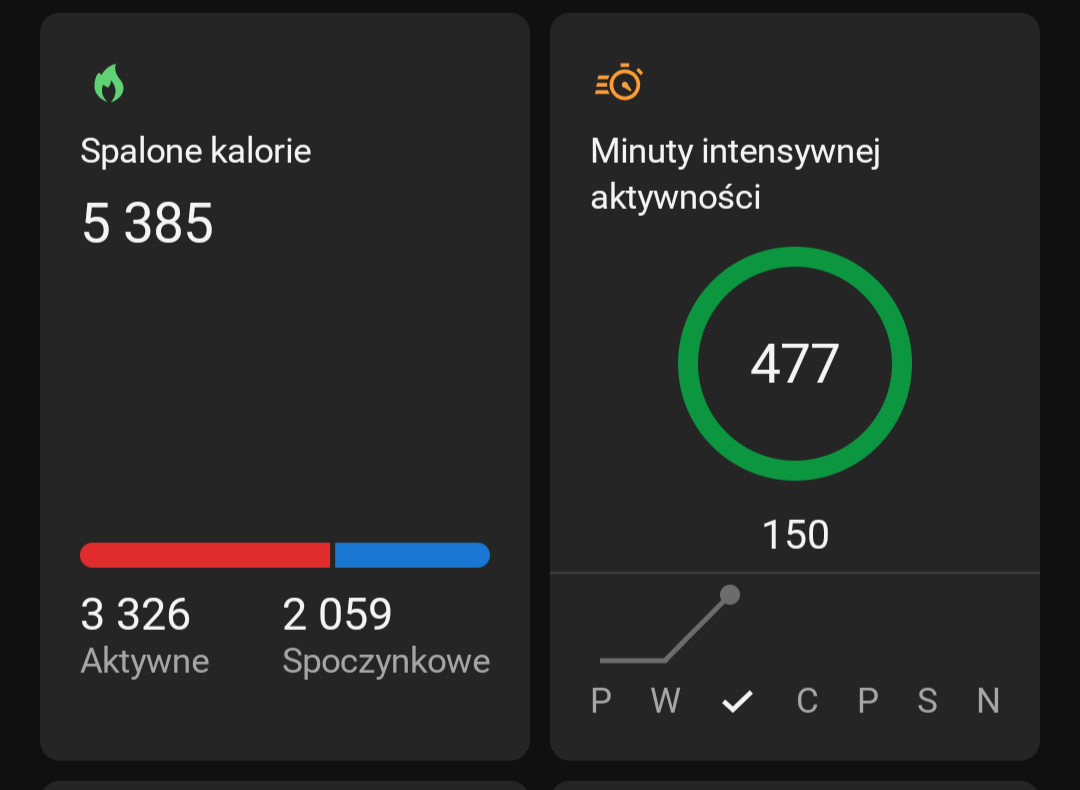The height and width of the screenshot is (790, 1080).
Task: Tap the 3 326 Aktywne value
Action: coord(135,614)
